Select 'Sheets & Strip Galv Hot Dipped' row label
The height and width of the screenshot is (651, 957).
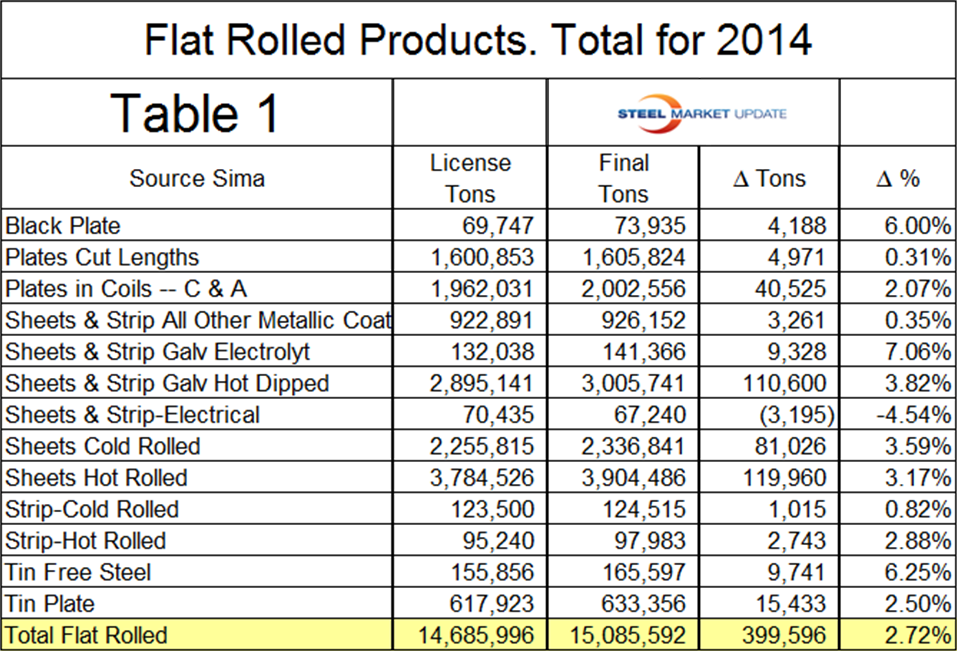tap(167, 383)
